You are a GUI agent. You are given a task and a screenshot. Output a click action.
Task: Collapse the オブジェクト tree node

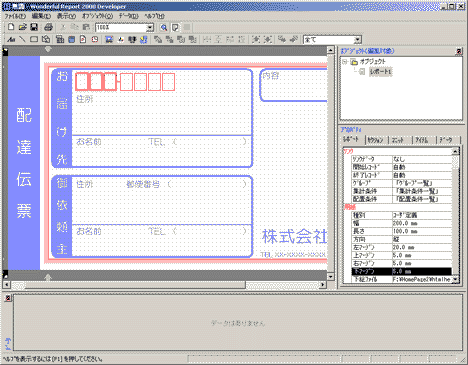(345, 62)
